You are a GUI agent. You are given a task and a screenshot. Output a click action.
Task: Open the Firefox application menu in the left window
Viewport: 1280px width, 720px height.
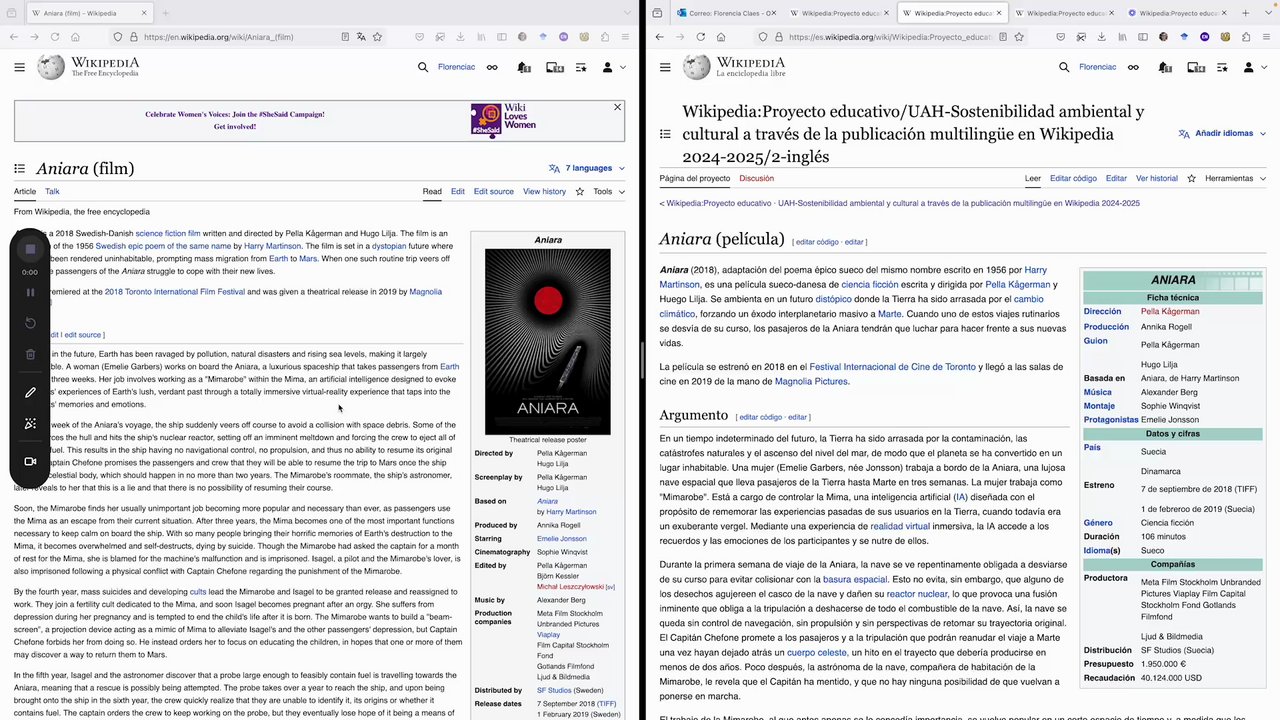626,37
